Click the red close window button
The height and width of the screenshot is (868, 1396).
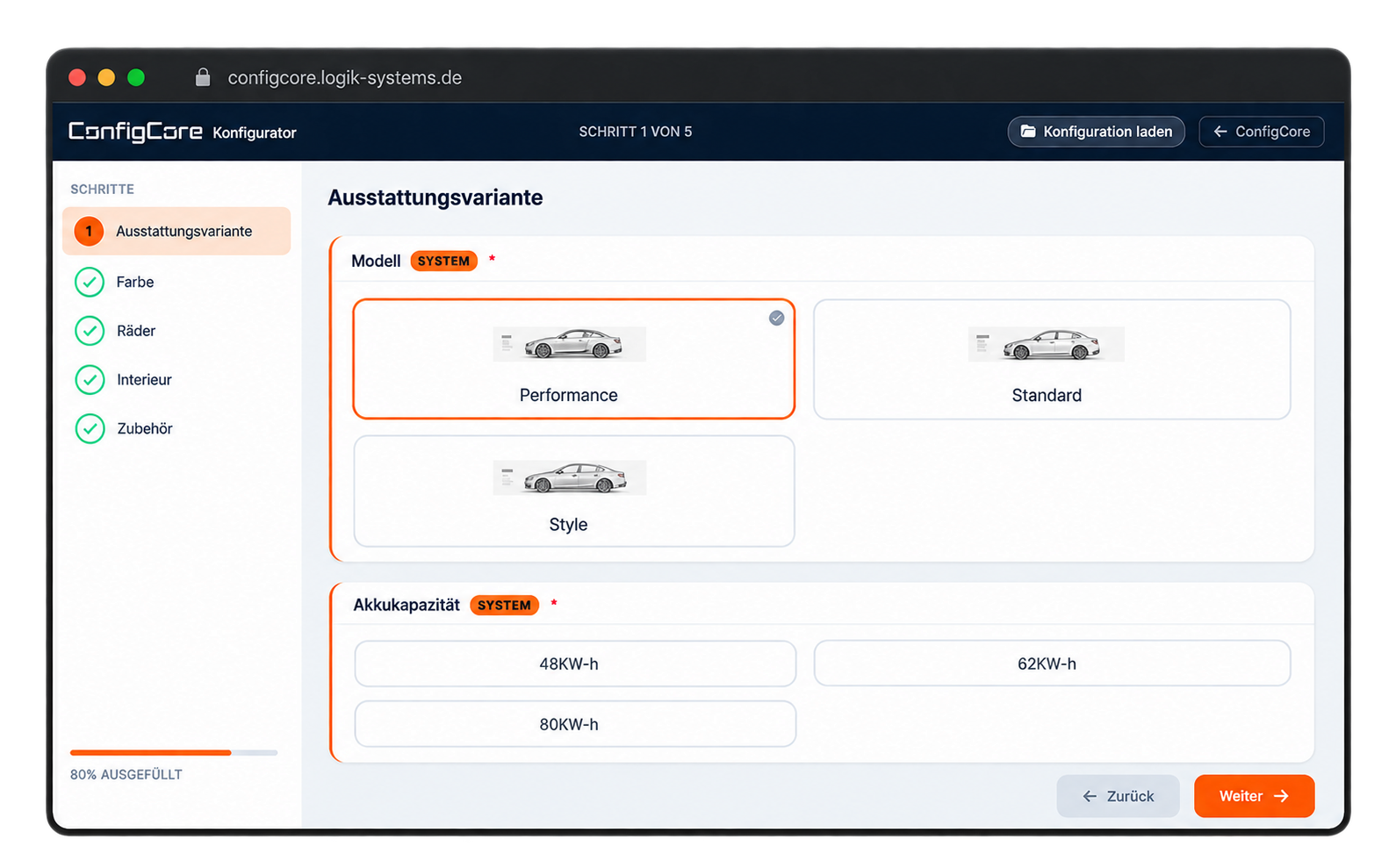(77, 77)
